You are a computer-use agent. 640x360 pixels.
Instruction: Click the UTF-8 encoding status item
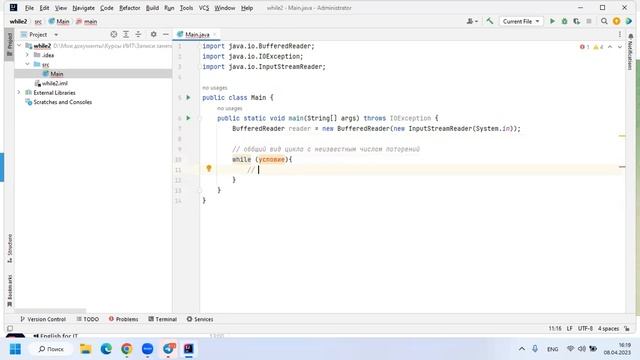585,329
